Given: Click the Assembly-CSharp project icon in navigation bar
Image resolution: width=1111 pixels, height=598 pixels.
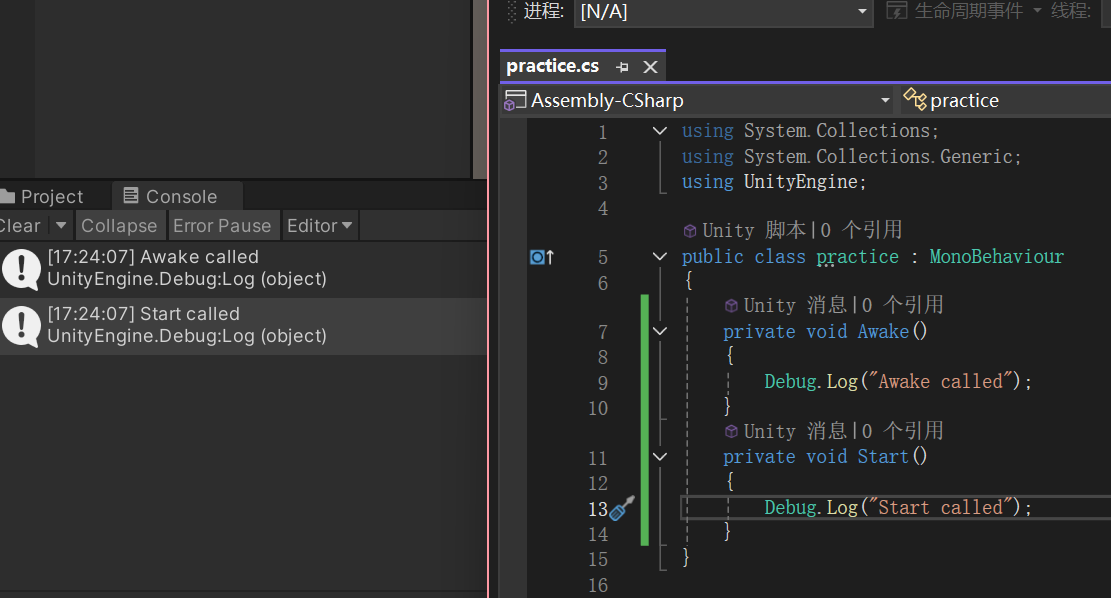Looking at the screenshot, I should click(x=514, y=100).
